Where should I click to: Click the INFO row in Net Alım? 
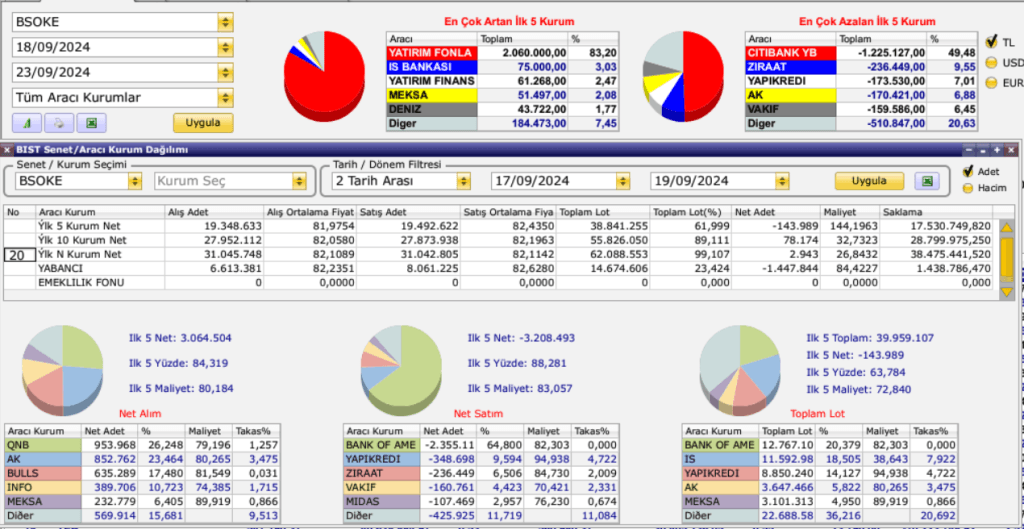coord(142,487)
